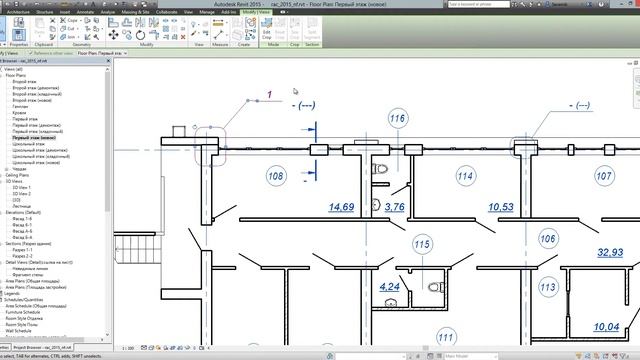This screenshot has width=640, height=360.
Task: Select room tag 116 circle
Action: [x=398, y=118]
